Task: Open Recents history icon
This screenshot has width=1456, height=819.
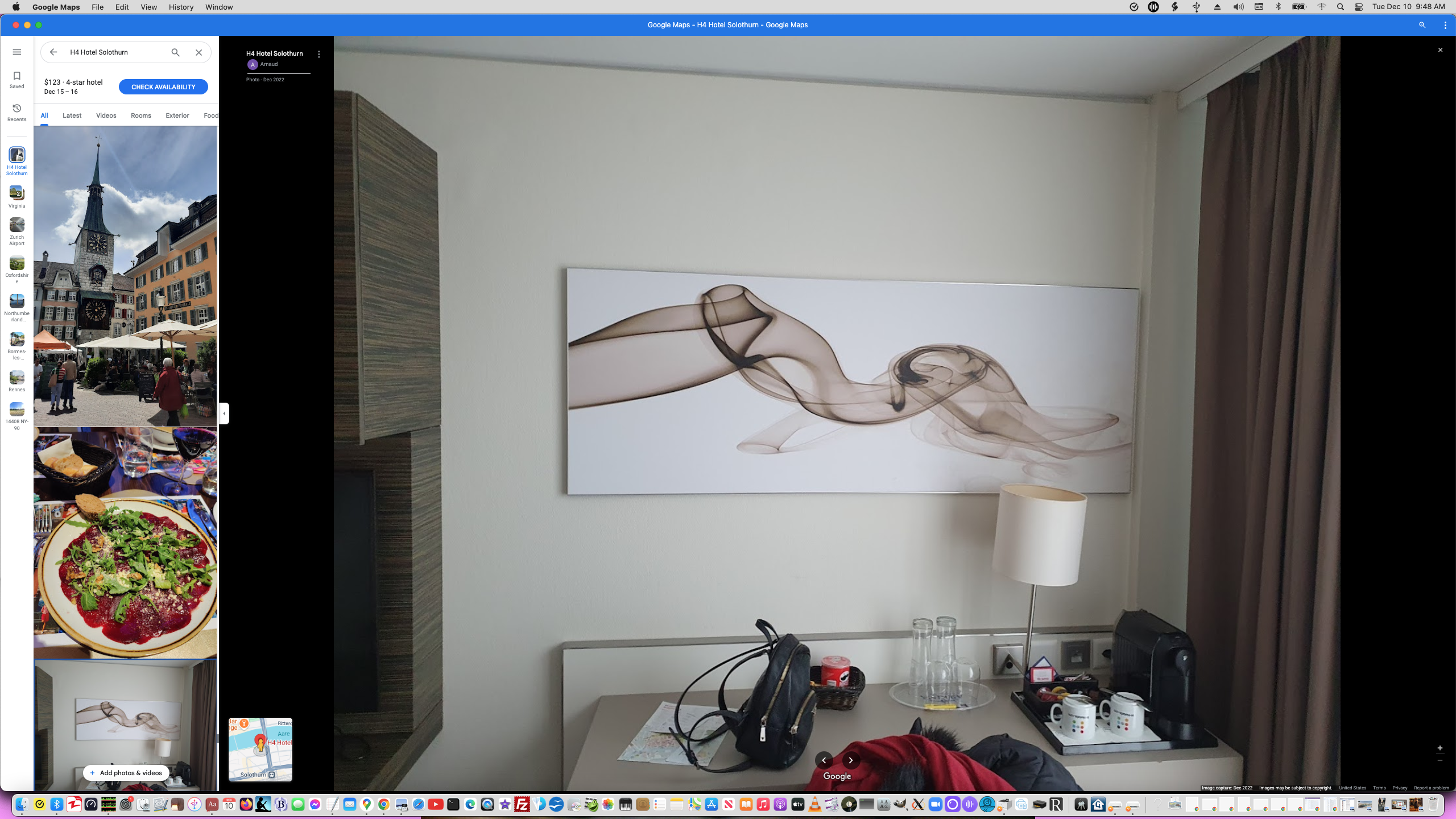Action: click(17, 112)
